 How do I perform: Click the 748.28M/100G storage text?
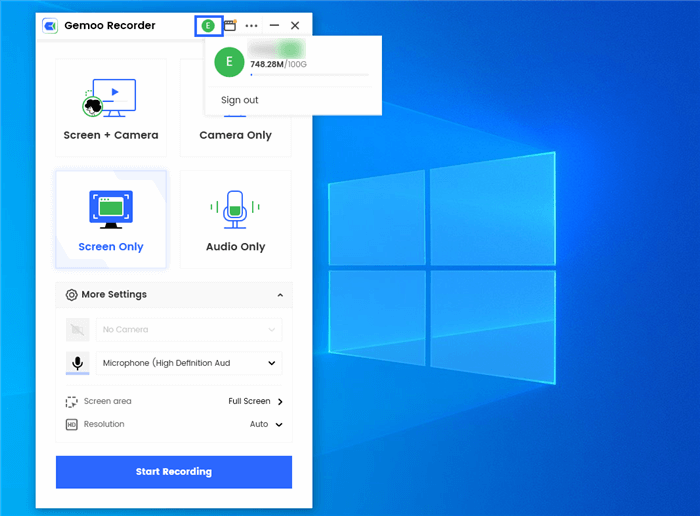[x=278, y=64]
